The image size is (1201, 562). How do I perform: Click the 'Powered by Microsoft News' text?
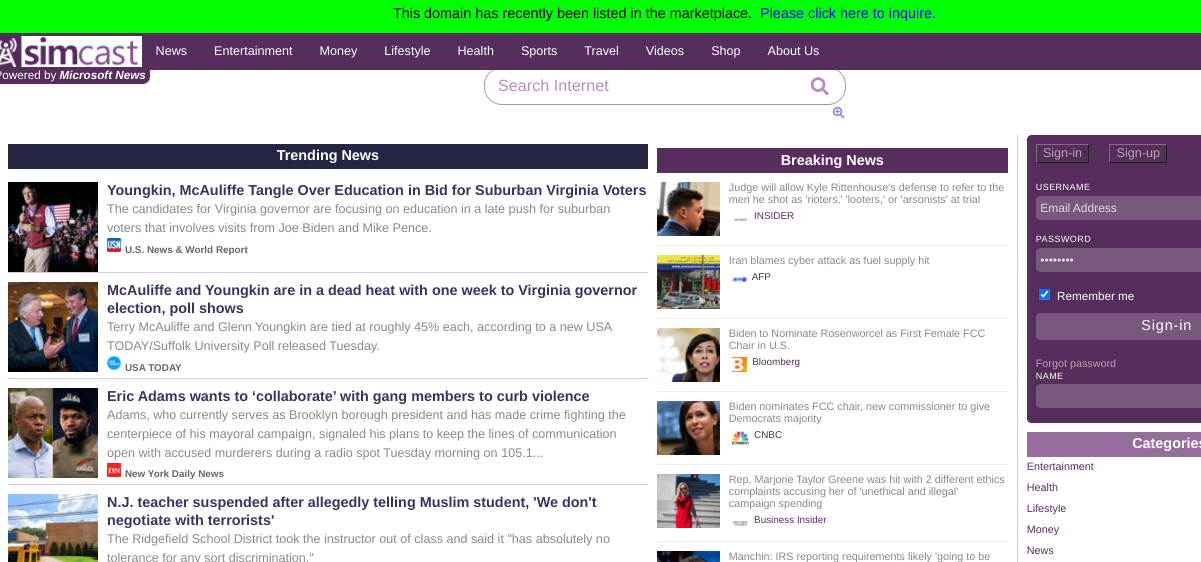pyautogui.click(x=72, y=75)
